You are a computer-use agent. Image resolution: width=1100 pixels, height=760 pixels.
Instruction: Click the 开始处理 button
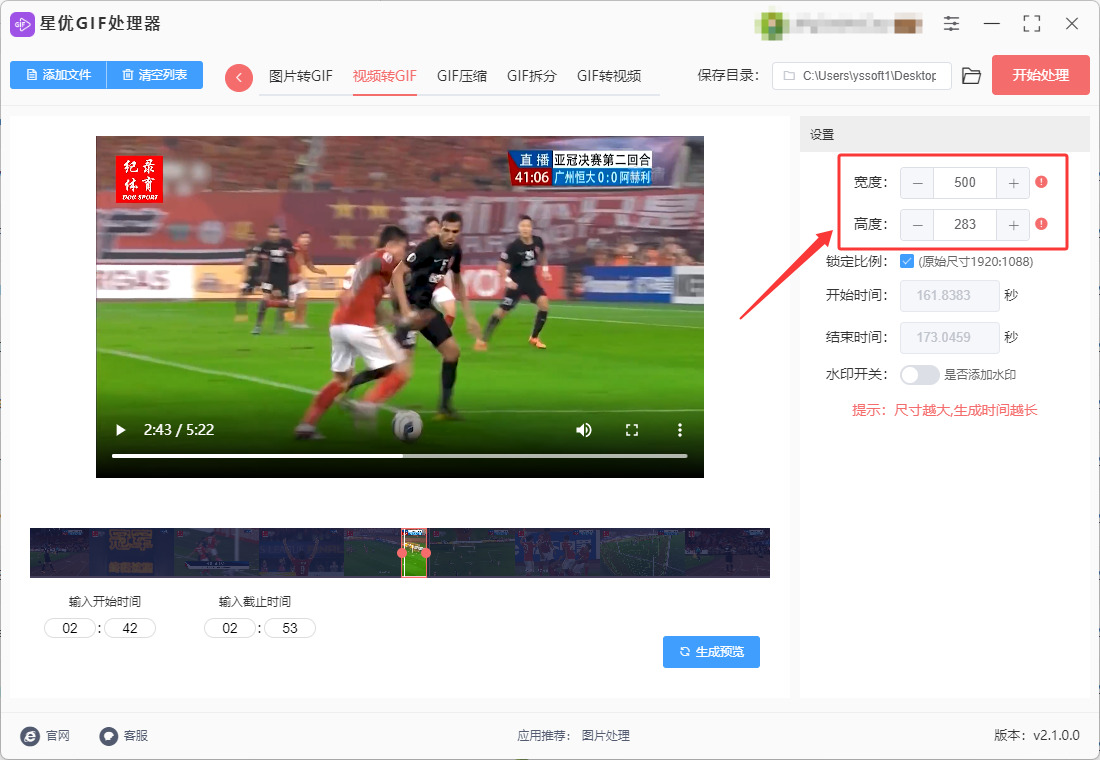pyautogui.click(x=1040, y=75)
